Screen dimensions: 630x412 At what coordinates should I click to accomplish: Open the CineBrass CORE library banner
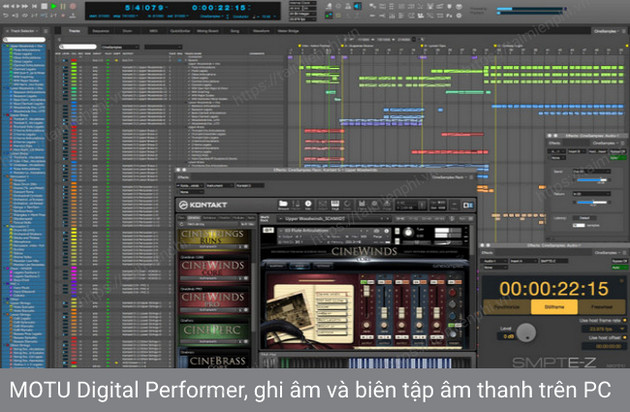[x=213, y=361]
